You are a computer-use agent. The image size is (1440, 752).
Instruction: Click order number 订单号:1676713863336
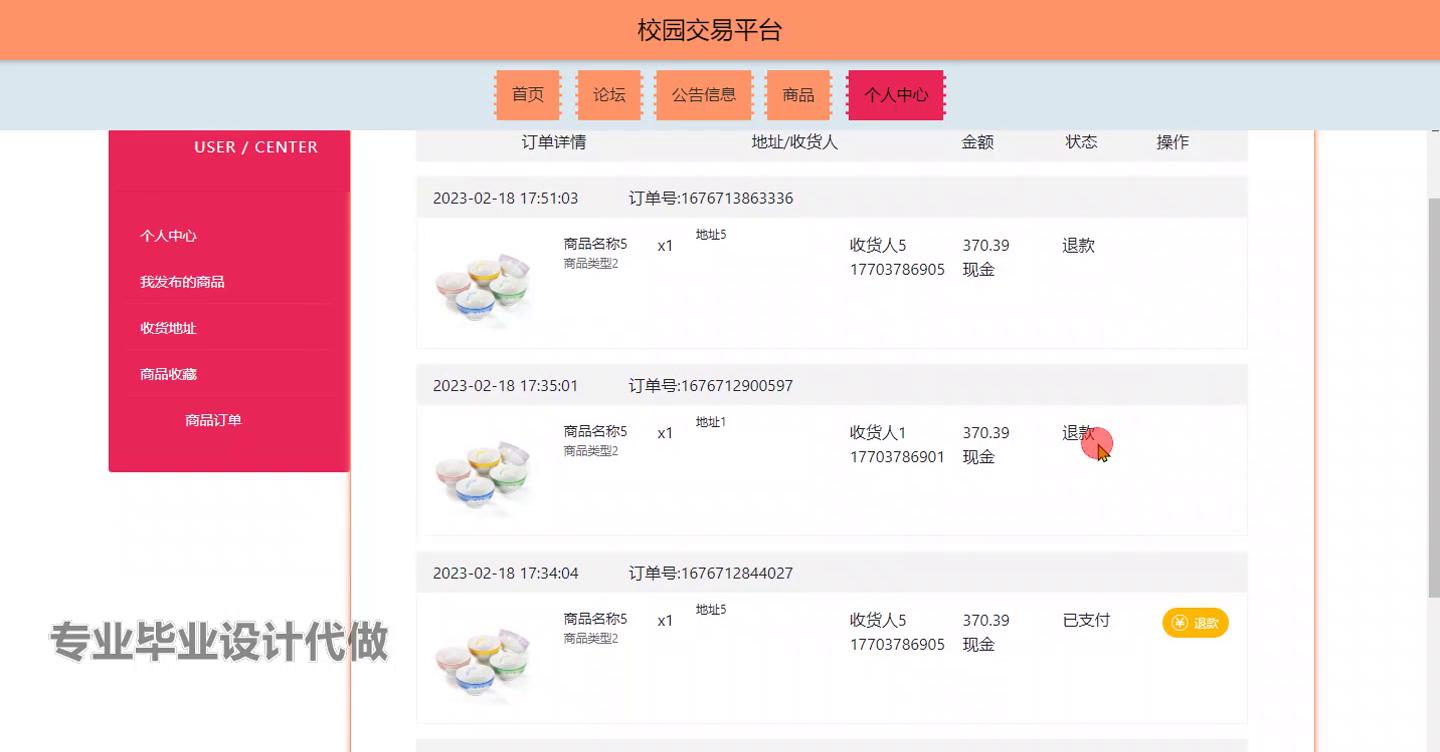point(711,198)
